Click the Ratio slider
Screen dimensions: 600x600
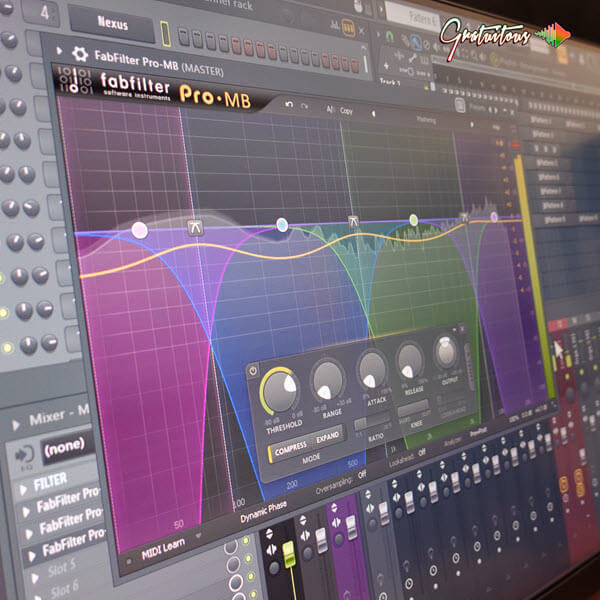pos(372,421)
